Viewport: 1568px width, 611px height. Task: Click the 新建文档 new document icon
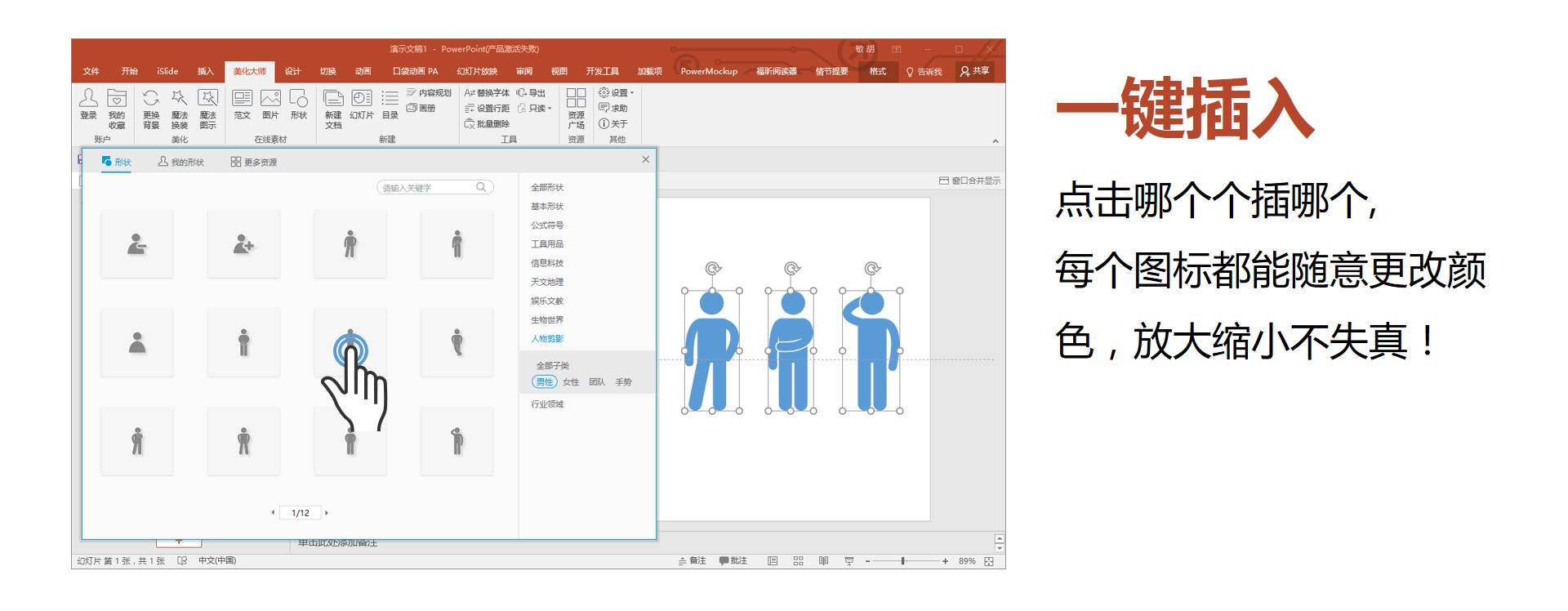coord(333,109)
